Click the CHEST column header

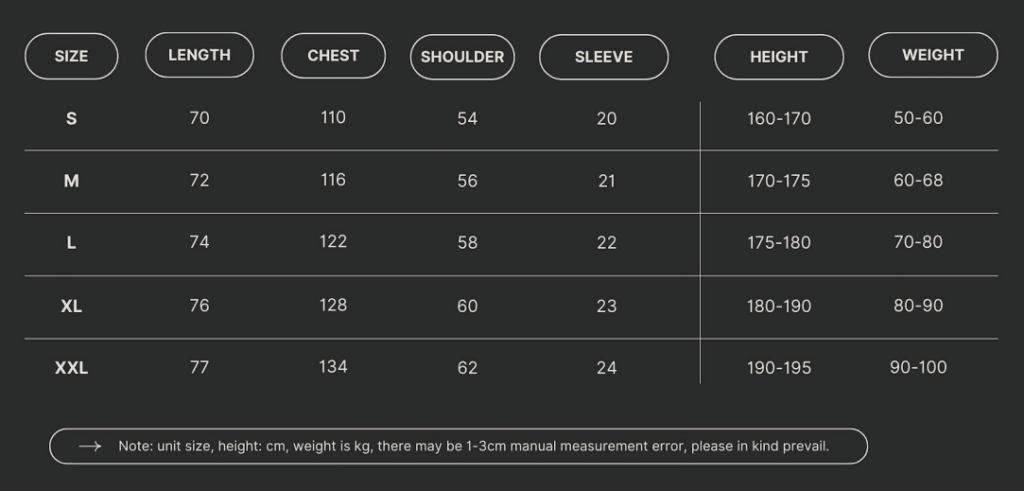coord(333,55)
